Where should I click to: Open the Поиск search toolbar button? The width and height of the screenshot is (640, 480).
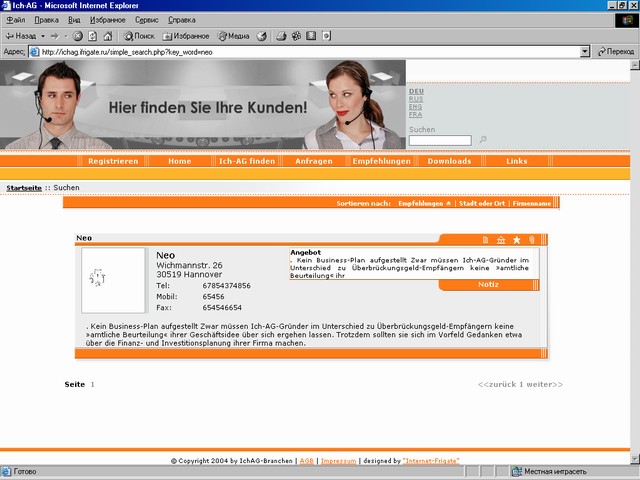139,36
